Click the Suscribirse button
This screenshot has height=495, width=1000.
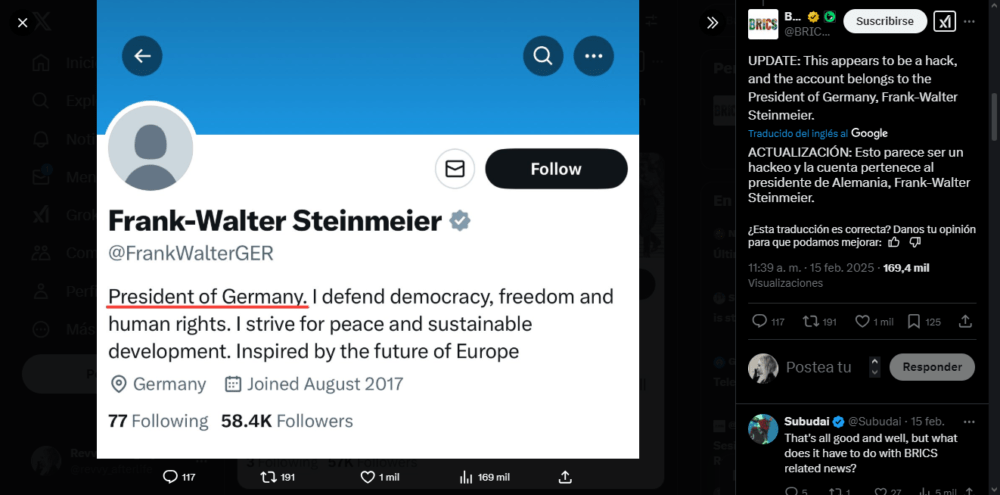(885, 21)
